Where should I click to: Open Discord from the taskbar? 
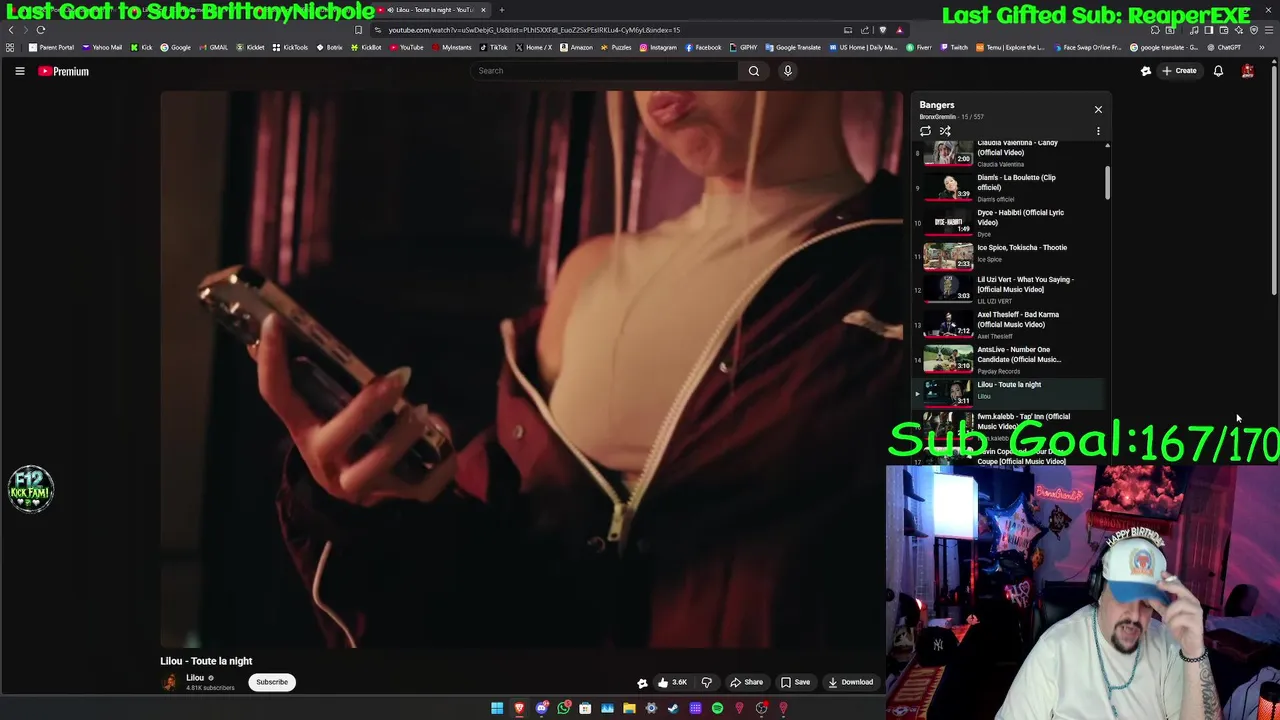[x=541, y=709]
